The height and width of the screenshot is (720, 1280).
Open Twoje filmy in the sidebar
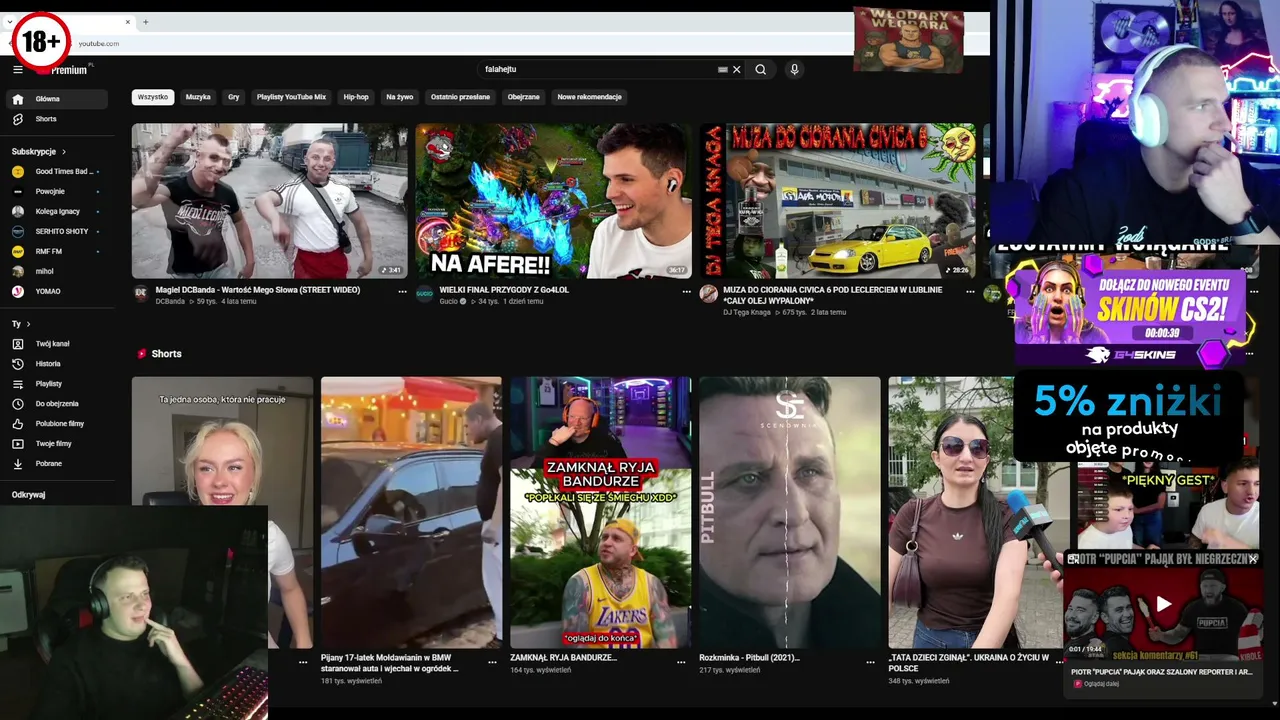coord(56,444)
